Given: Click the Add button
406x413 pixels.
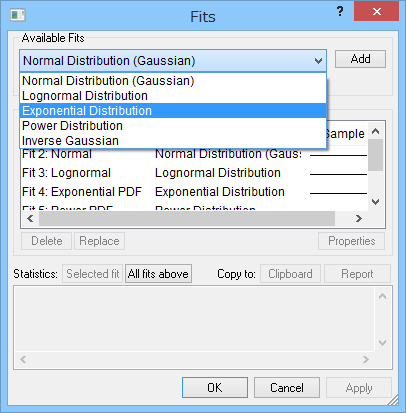Looking at the screenshot, I should 360,59.
